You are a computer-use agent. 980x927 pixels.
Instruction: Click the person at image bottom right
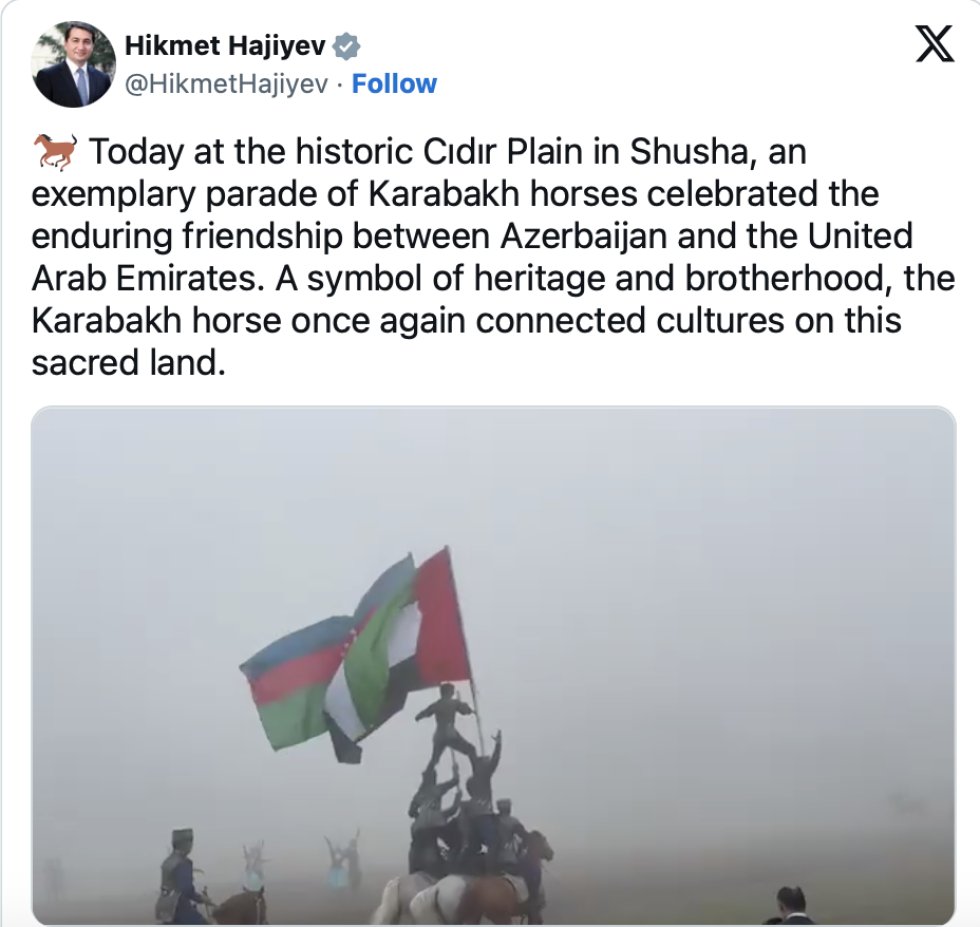click(794, 906)
